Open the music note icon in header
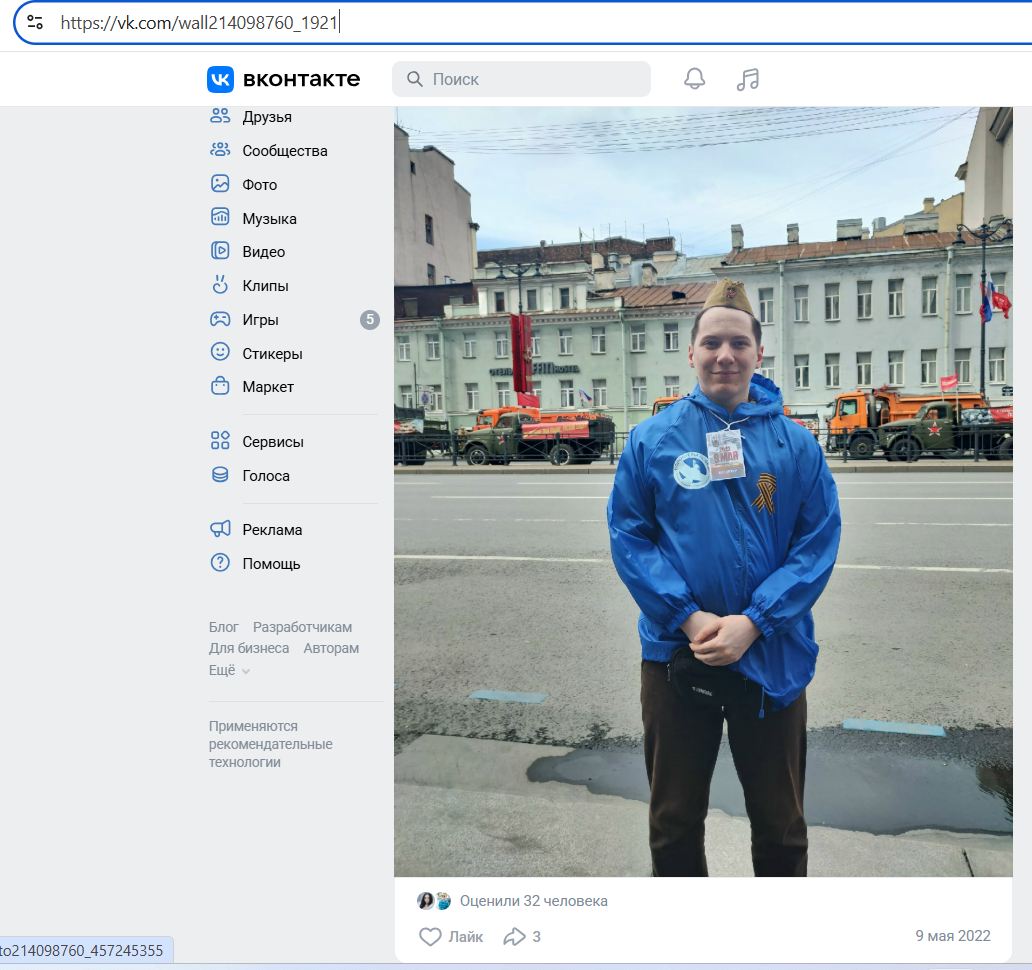This screenshot has height=970, width=1032. click(x=747, y=79)
